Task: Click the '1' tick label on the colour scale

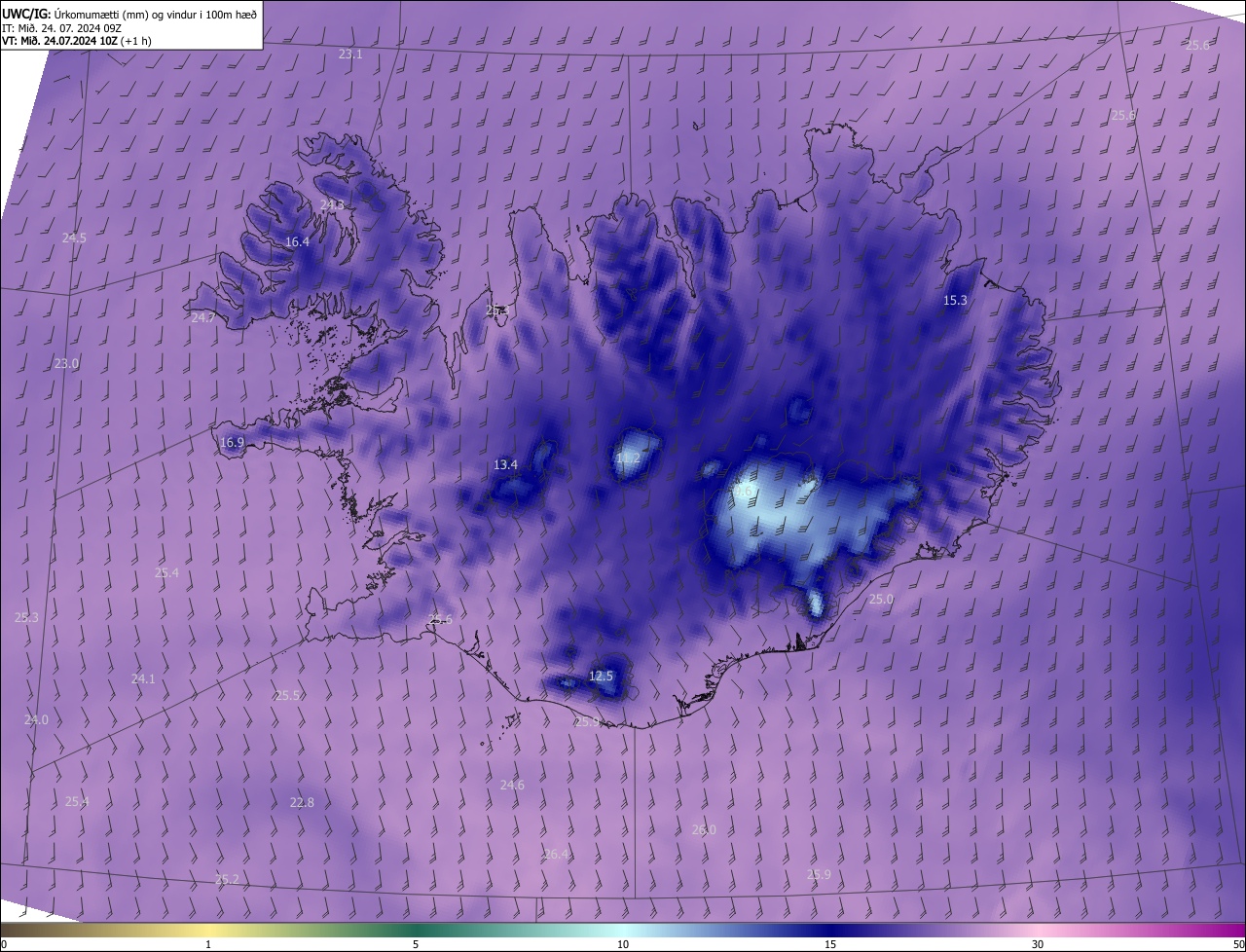Action: tap(208, 945)
